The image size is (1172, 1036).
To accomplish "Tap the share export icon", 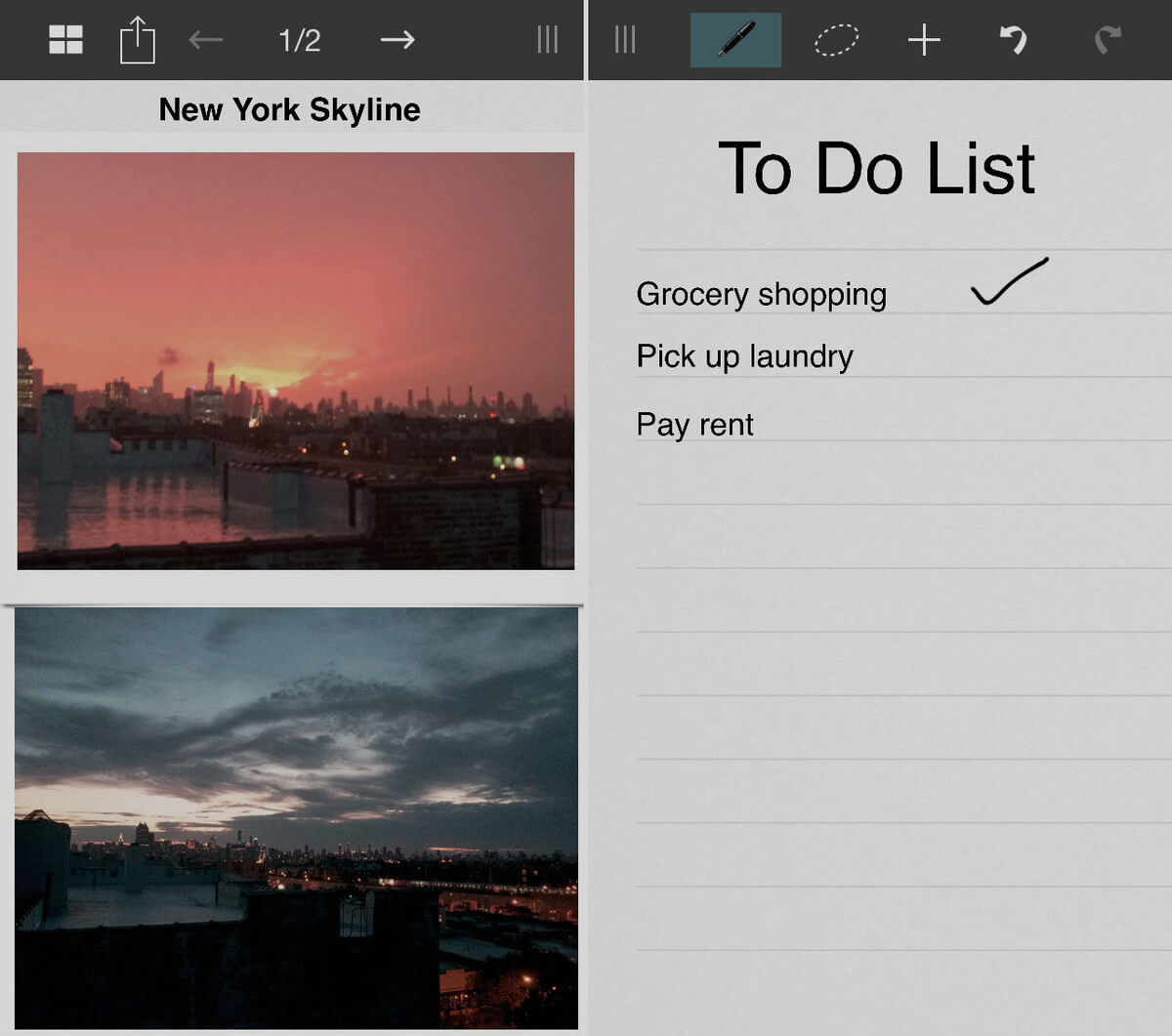I will 137,40.
